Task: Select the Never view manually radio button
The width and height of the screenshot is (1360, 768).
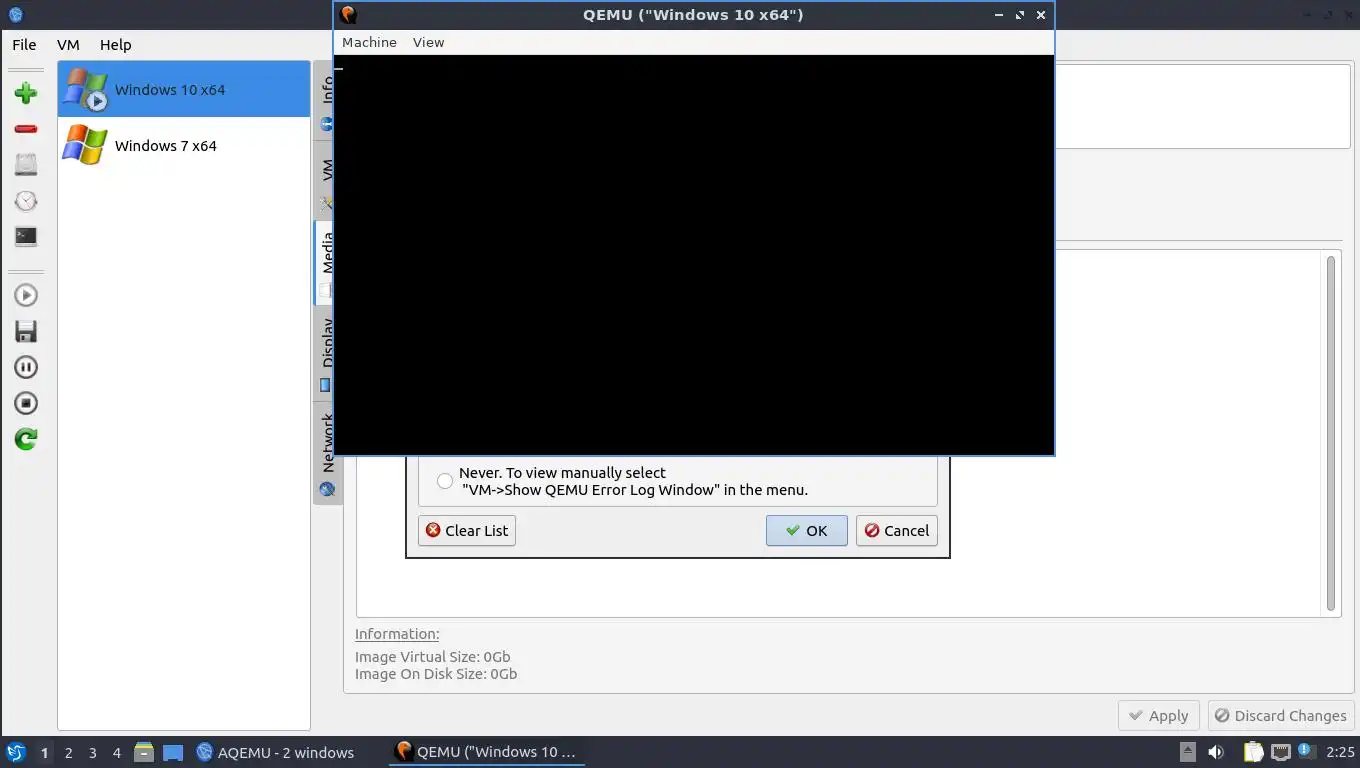Action: click(x=445, y=481)
